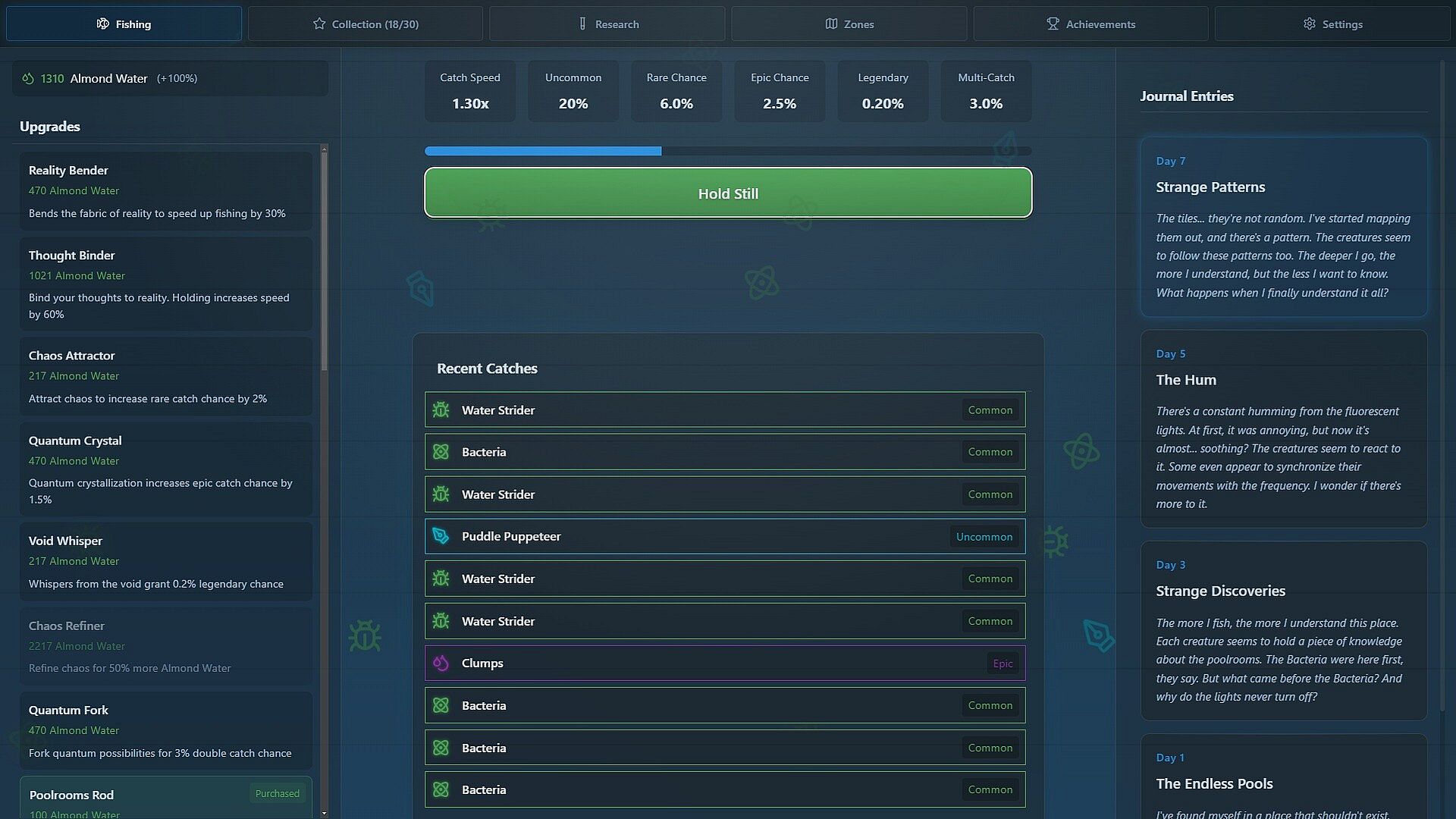This screenshot has height=819, width=1456.
Task: Click the map icon on Zones tab
Action: pyautogui.click(x=831, y=24)
